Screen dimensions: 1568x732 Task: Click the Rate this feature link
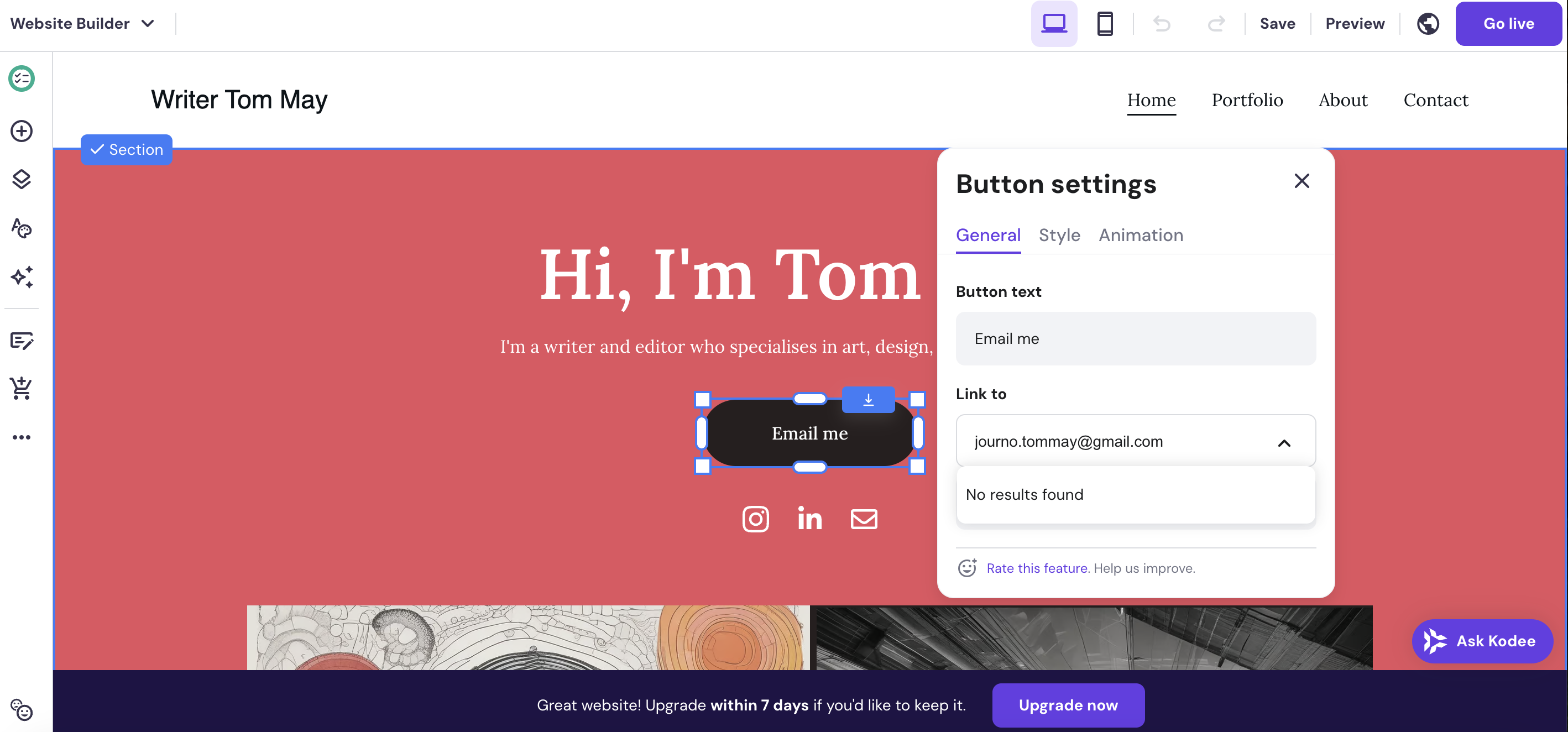tap(1037, 568)
